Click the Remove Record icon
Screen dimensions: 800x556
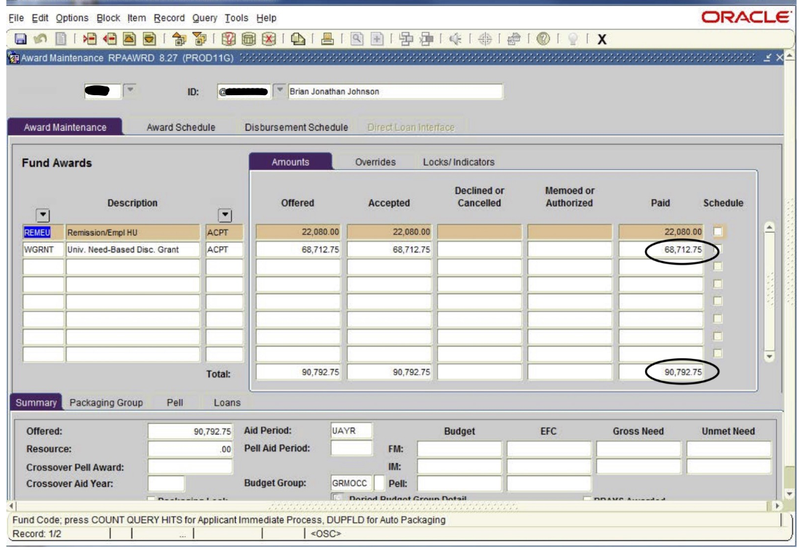pyautogui.click(x=110, y=39)
